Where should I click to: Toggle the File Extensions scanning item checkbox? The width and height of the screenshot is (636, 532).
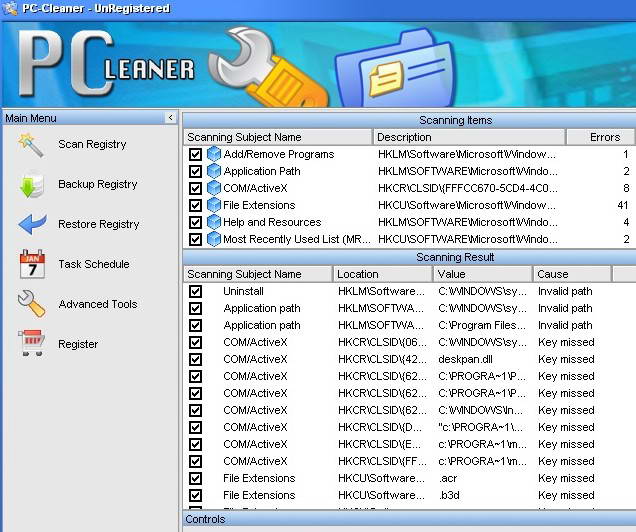196,206
